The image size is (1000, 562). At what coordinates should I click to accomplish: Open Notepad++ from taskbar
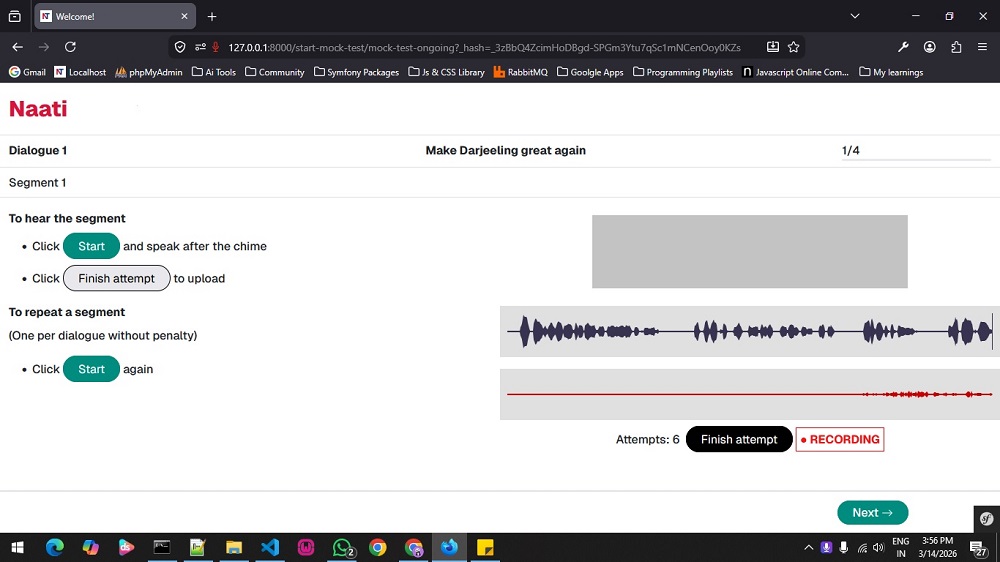point(198,547)
